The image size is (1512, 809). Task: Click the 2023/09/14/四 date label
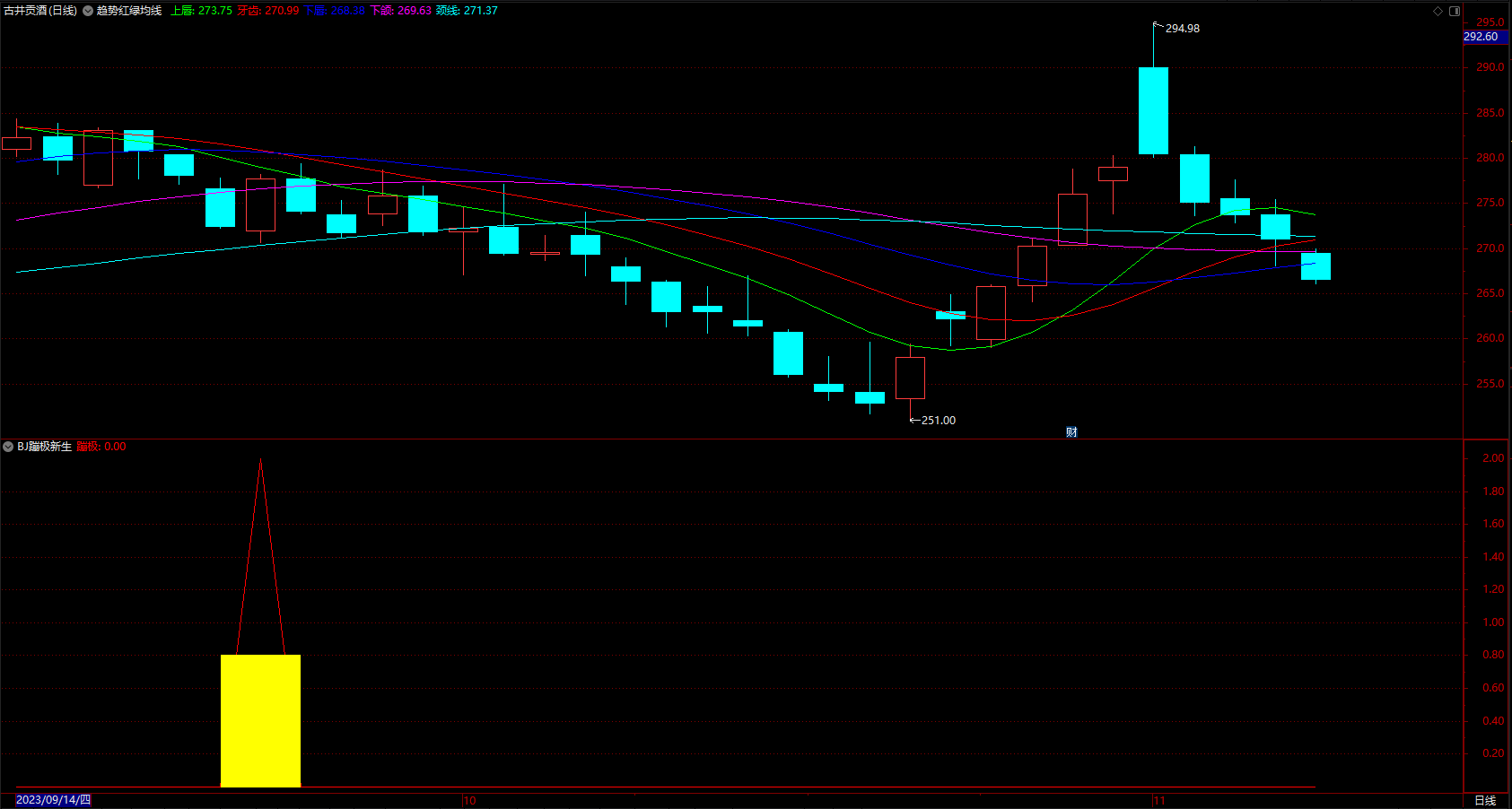point(54,800)
